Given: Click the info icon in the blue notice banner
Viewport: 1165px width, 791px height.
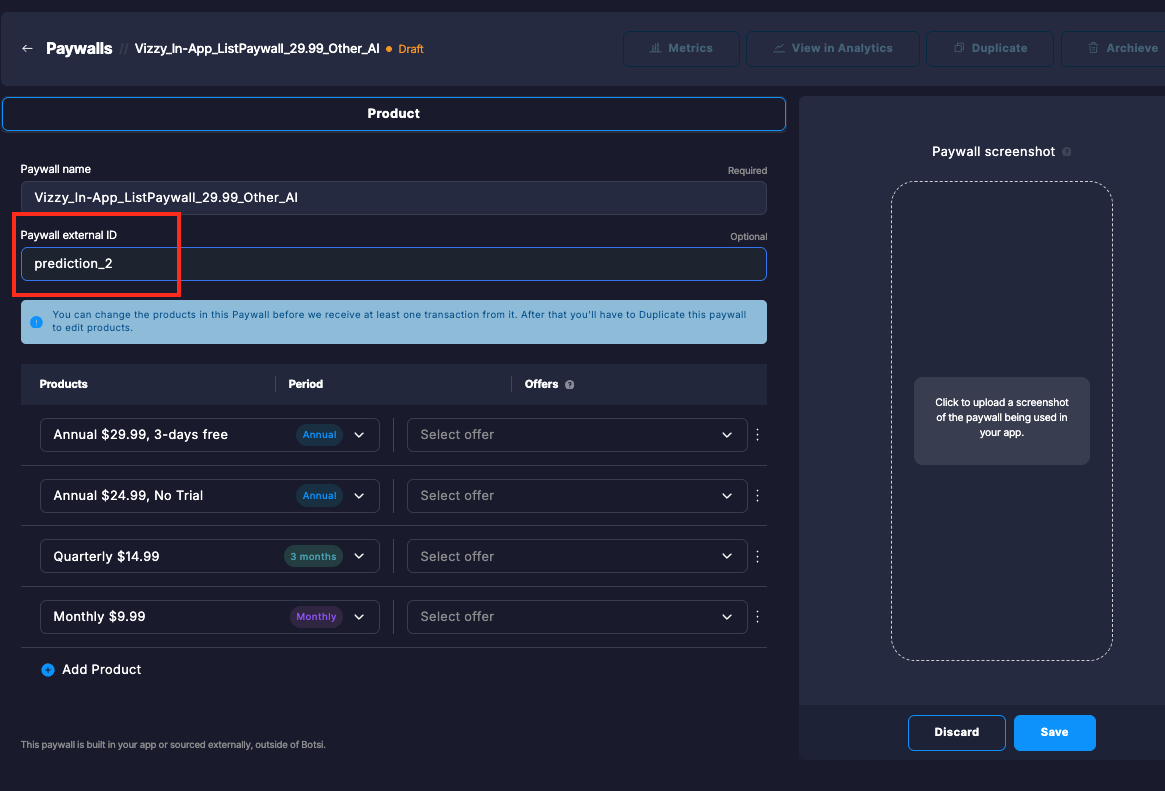Looking at the screenshot, I should pyautogui.click(x=37, y=321).
